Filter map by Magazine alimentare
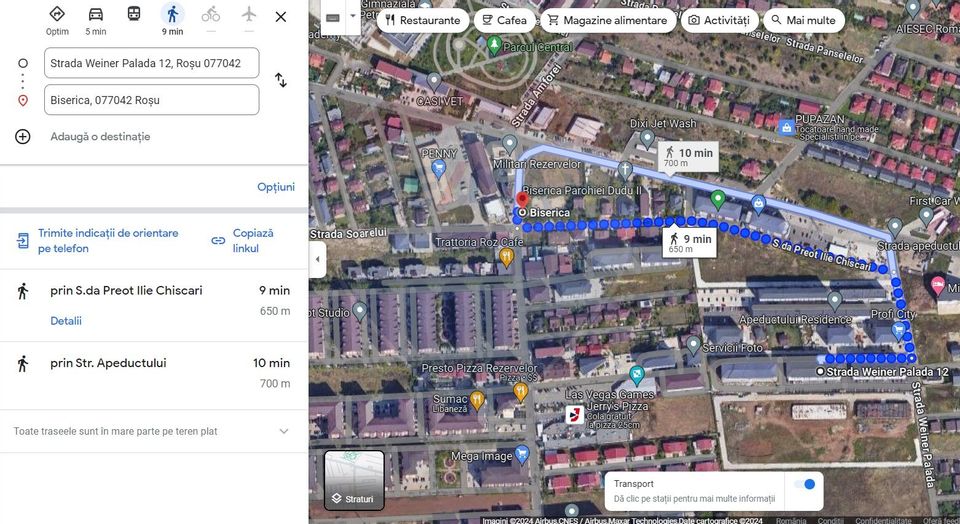Viewport: 960px width, 524px height. point(606,20)
